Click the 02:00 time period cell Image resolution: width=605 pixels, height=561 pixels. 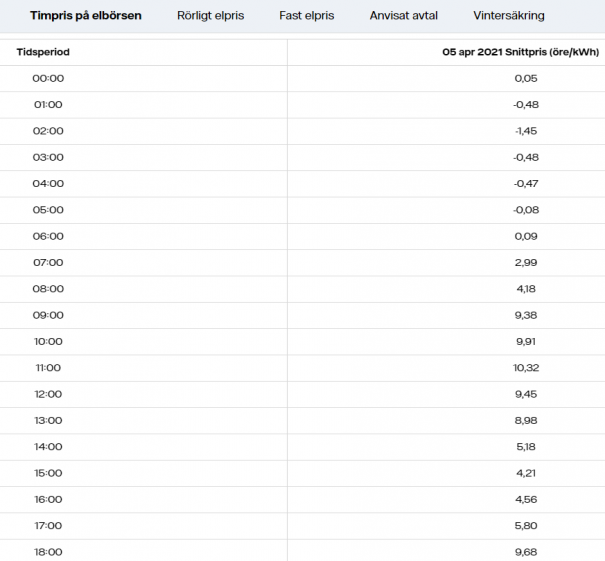click(x=48, y=131)
